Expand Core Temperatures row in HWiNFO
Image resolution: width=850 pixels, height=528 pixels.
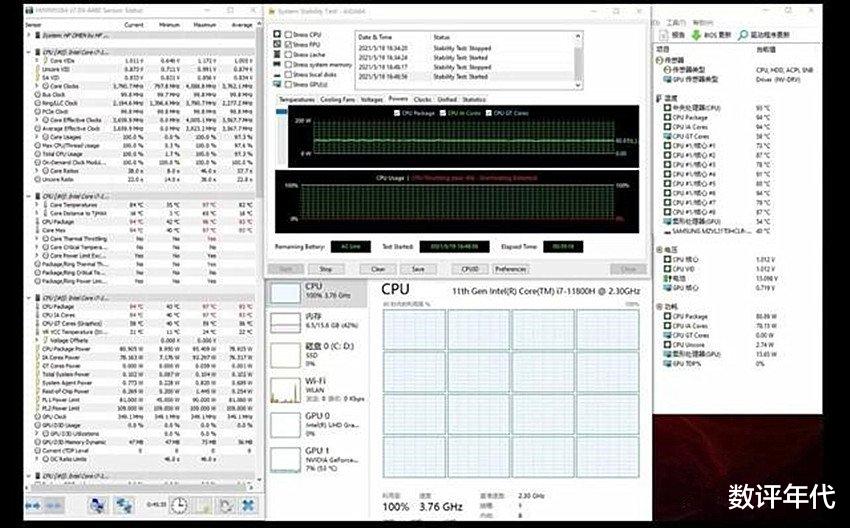(37, 205)
